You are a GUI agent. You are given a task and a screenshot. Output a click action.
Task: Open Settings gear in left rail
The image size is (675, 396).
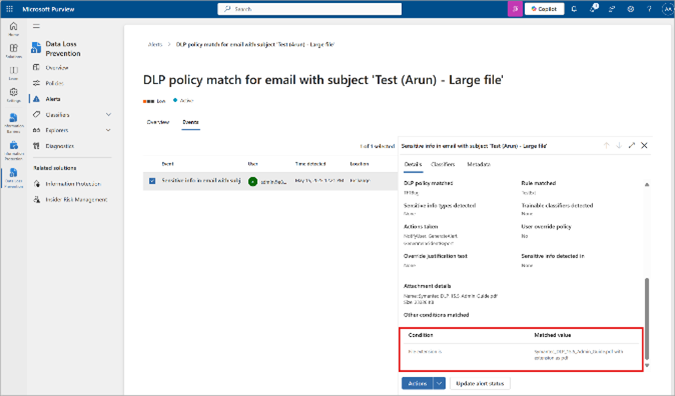point(14,95)
